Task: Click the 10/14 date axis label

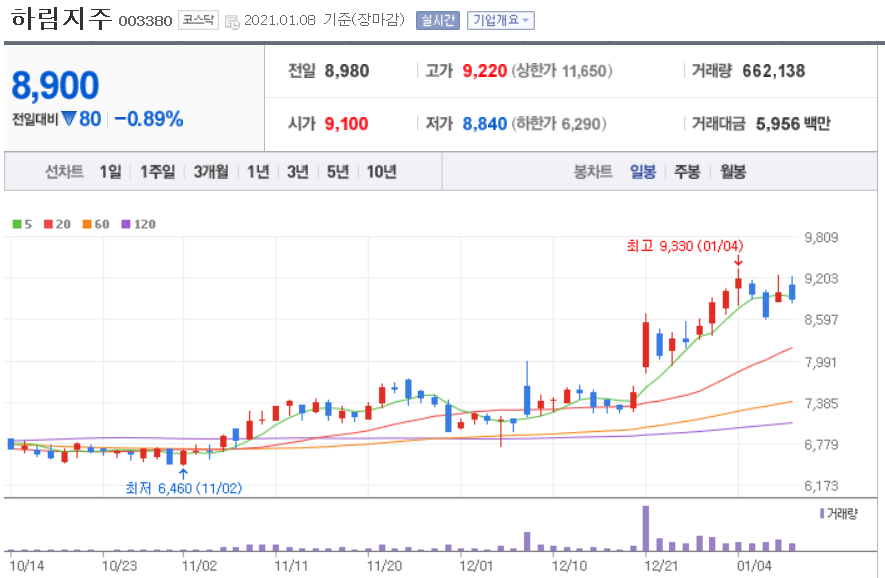Action: [27, 566]
